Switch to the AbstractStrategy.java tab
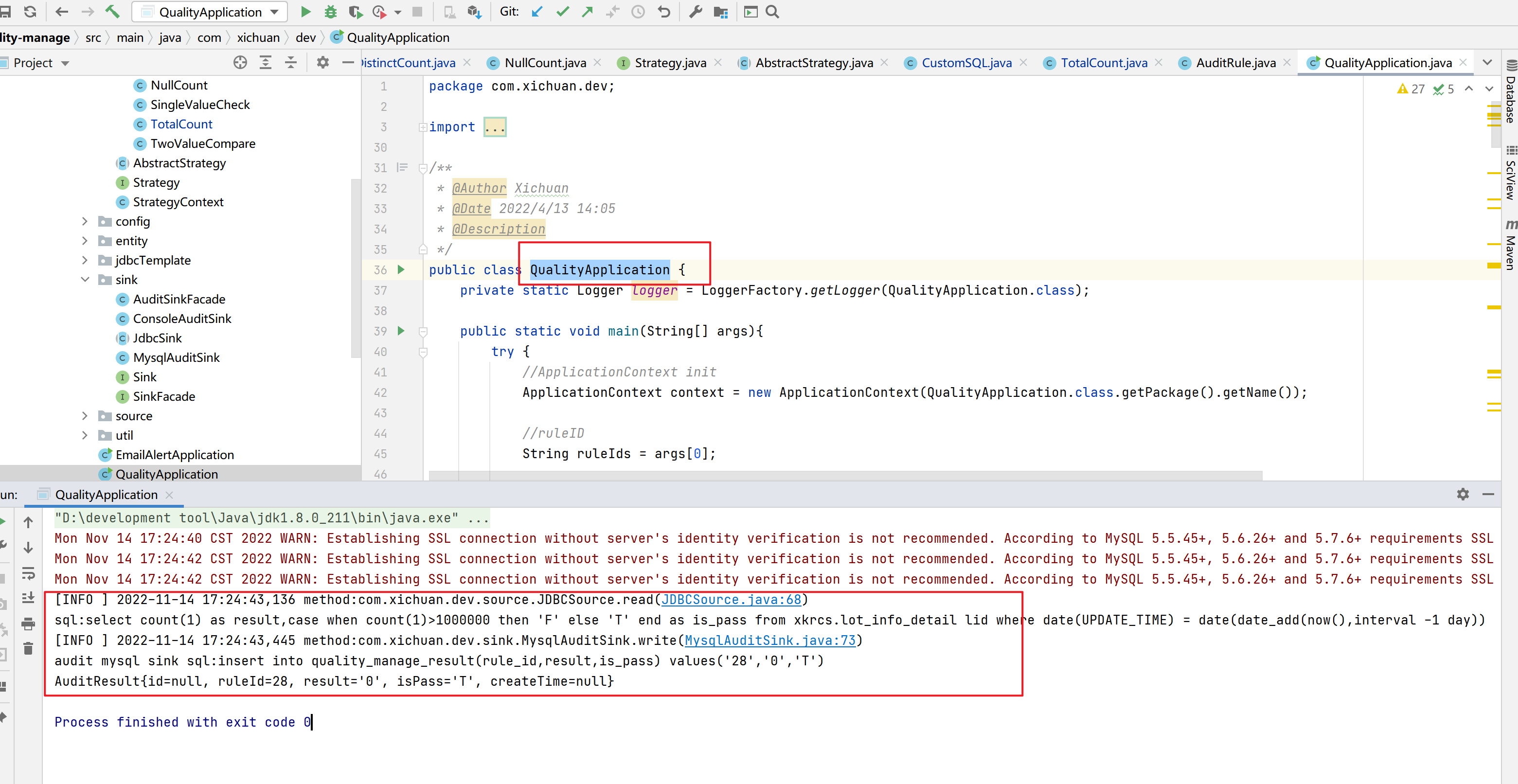Image resolution: width=1518 pixels, height=784 pixels. [x=813, y=62]
